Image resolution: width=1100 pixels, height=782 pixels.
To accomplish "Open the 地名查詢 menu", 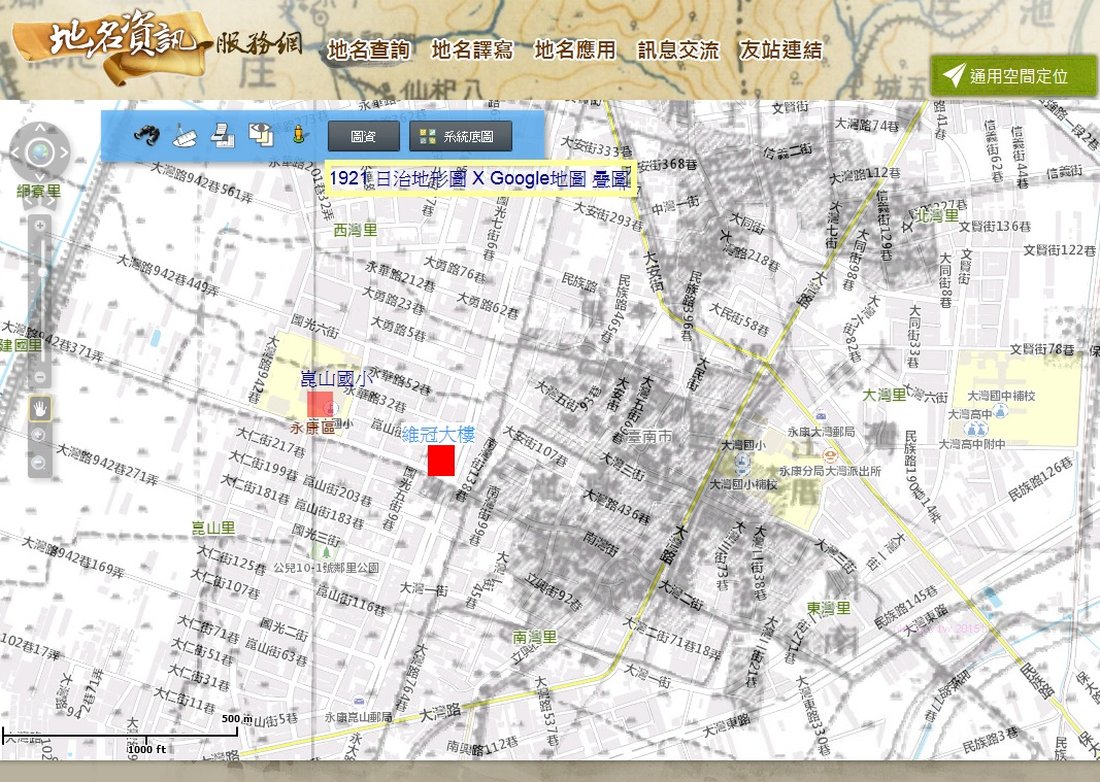I will (x=368, y=50).
